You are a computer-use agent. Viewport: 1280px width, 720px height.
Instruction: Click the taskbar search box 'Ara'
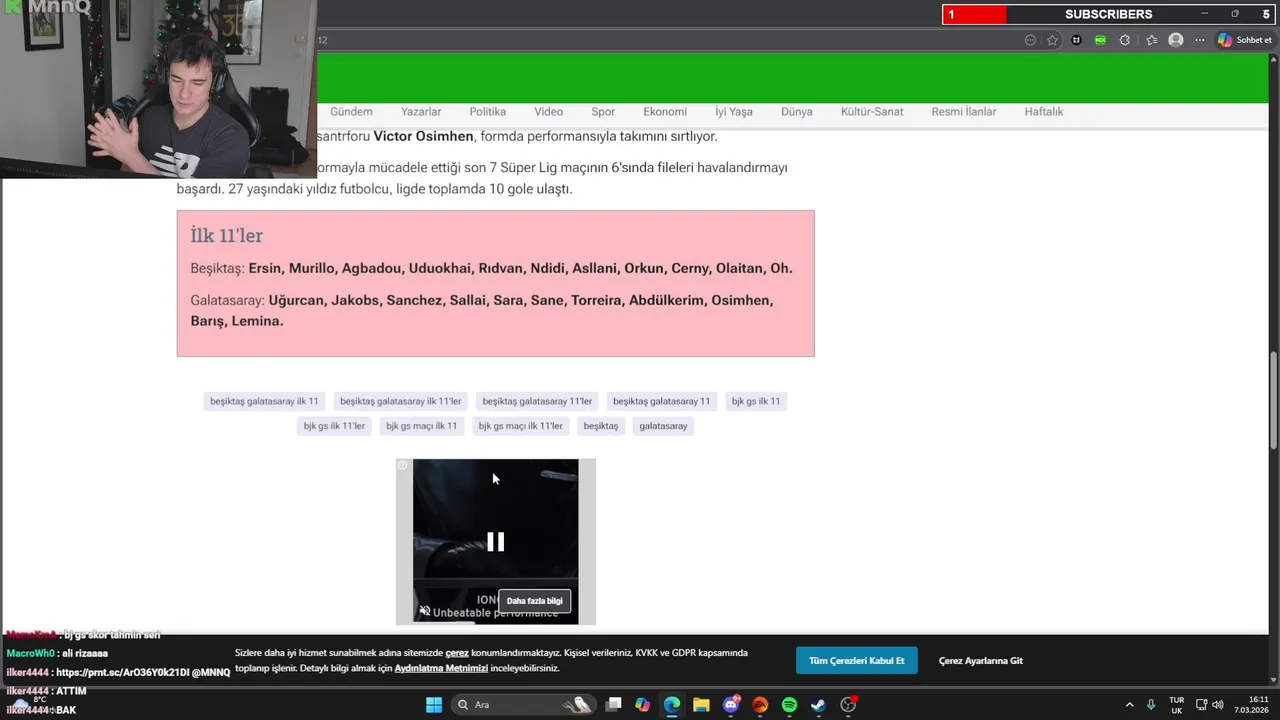pyautogui.click(x=524, y=705)
